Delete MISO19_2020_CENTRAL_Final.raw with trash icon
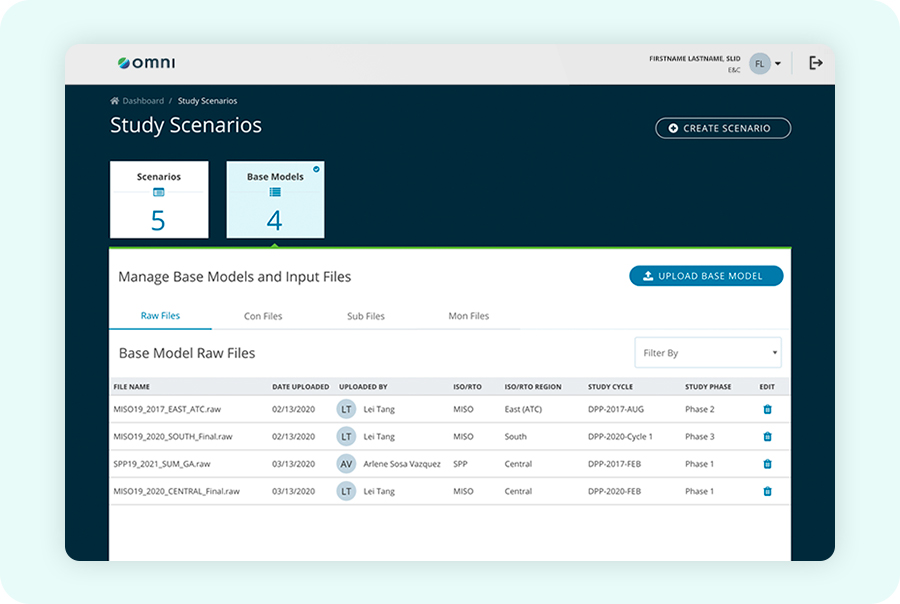Screen dimensions: 900x604 [767, 491]
